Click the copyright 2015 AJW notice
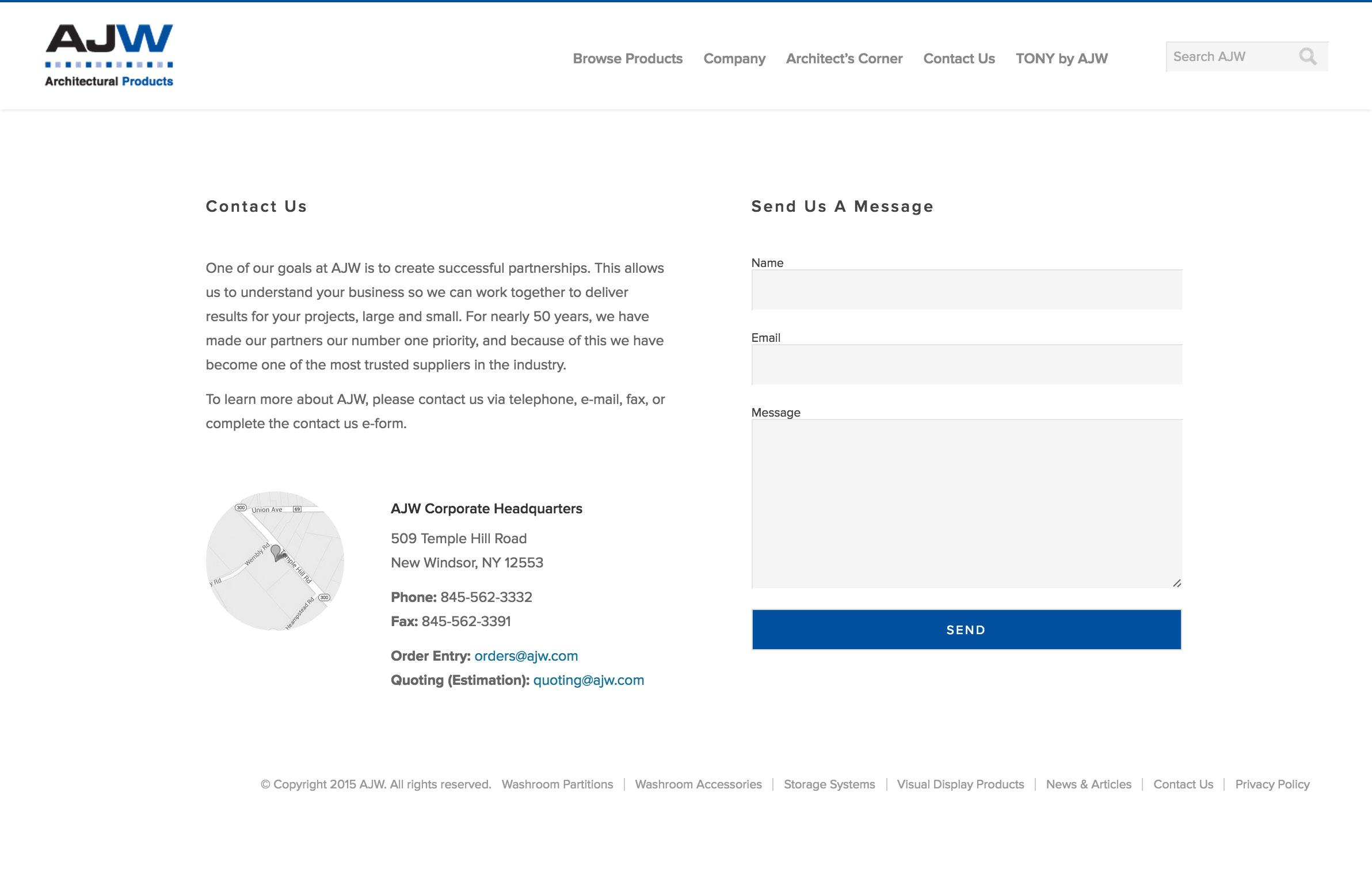1372x892 pixels. pos(376,784)
